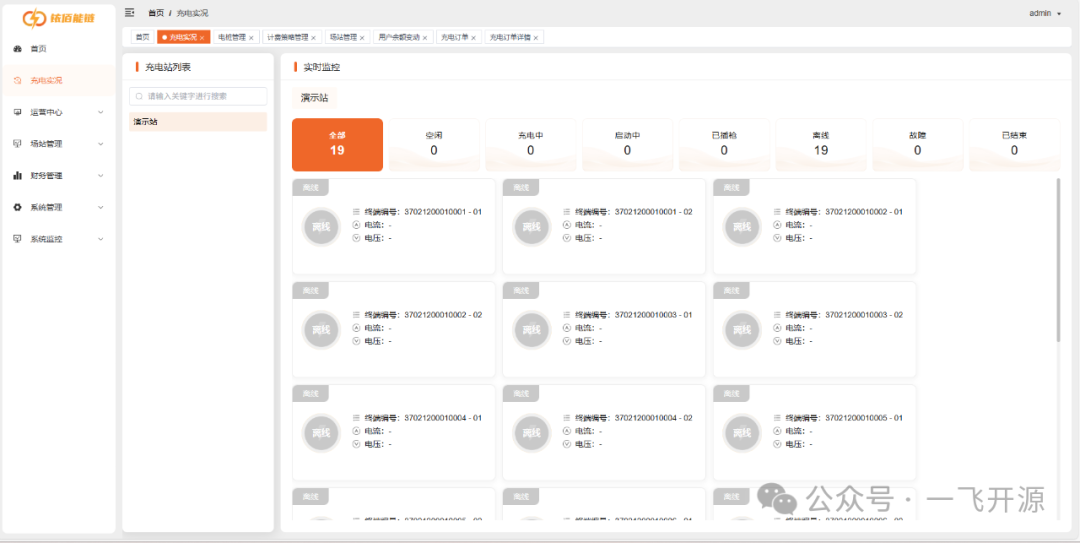Click the terminal list vertical scrollbar

click(x=1058, y=260)
